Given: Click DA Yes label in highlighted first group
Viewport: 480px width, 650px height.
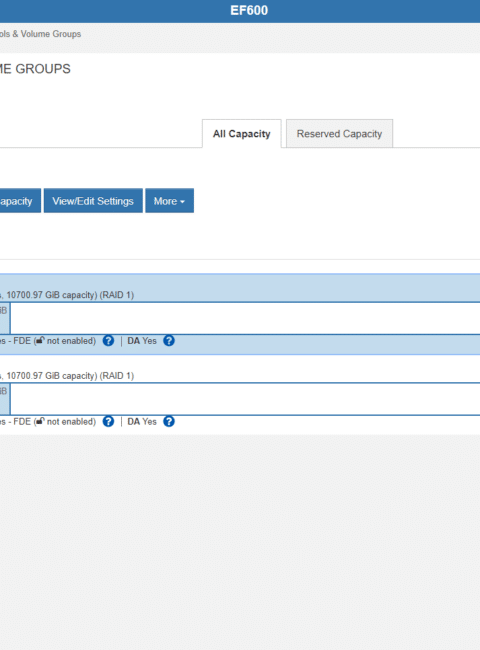Looking at the screenshot, I should 142,341.
